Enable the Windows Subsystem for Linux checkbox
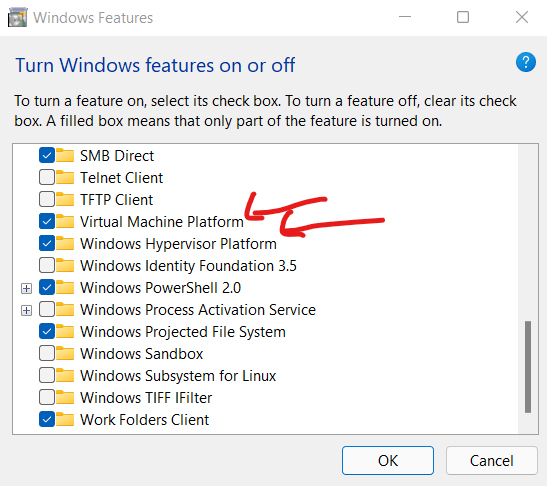The width and height of the screenshot is (547, 486). click(x=47, y=375)
